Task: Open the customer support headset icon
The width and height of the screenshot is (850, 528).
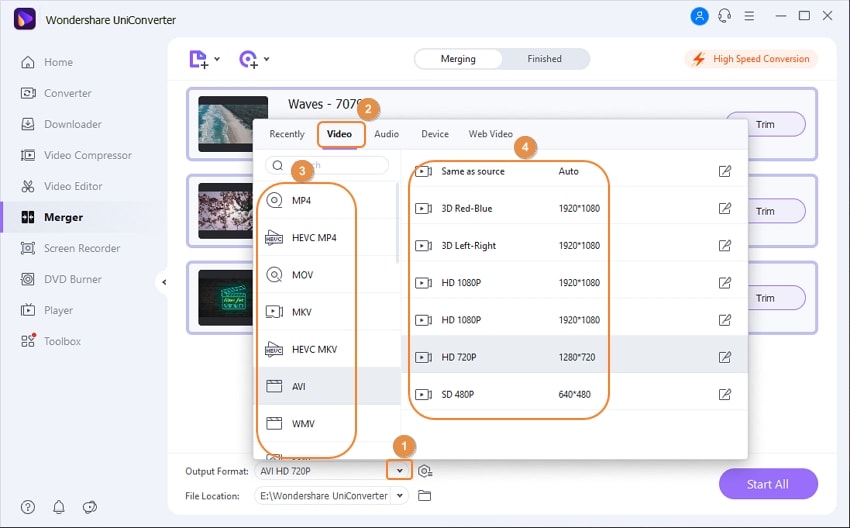Action: [724, 16]
